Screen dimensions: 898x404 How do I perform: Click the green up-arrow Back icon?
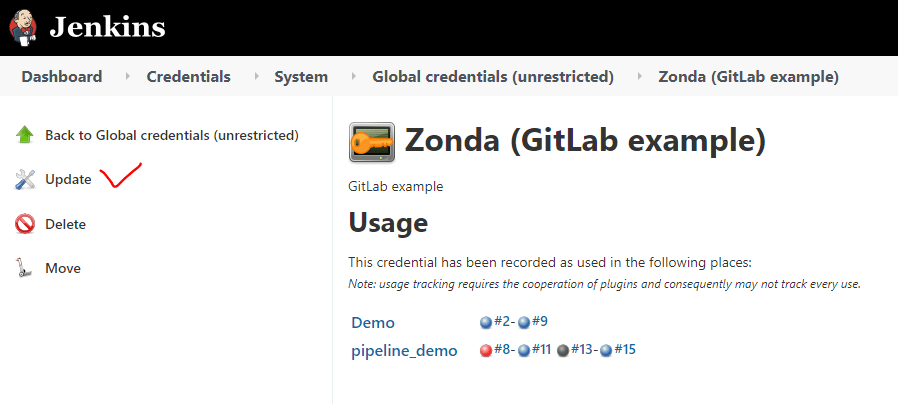pos(25,135)
